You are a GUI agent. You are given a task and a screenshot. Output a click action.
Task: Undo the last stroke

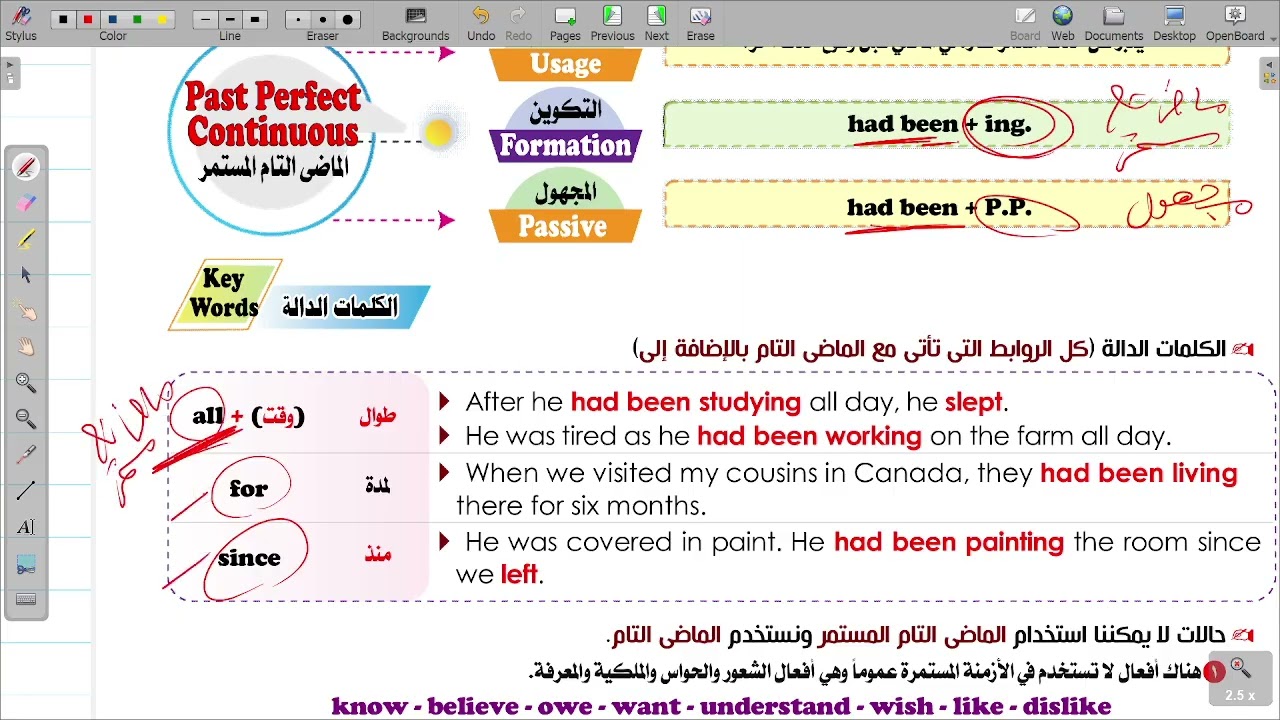pyautogui.click(x=481, y=23)
